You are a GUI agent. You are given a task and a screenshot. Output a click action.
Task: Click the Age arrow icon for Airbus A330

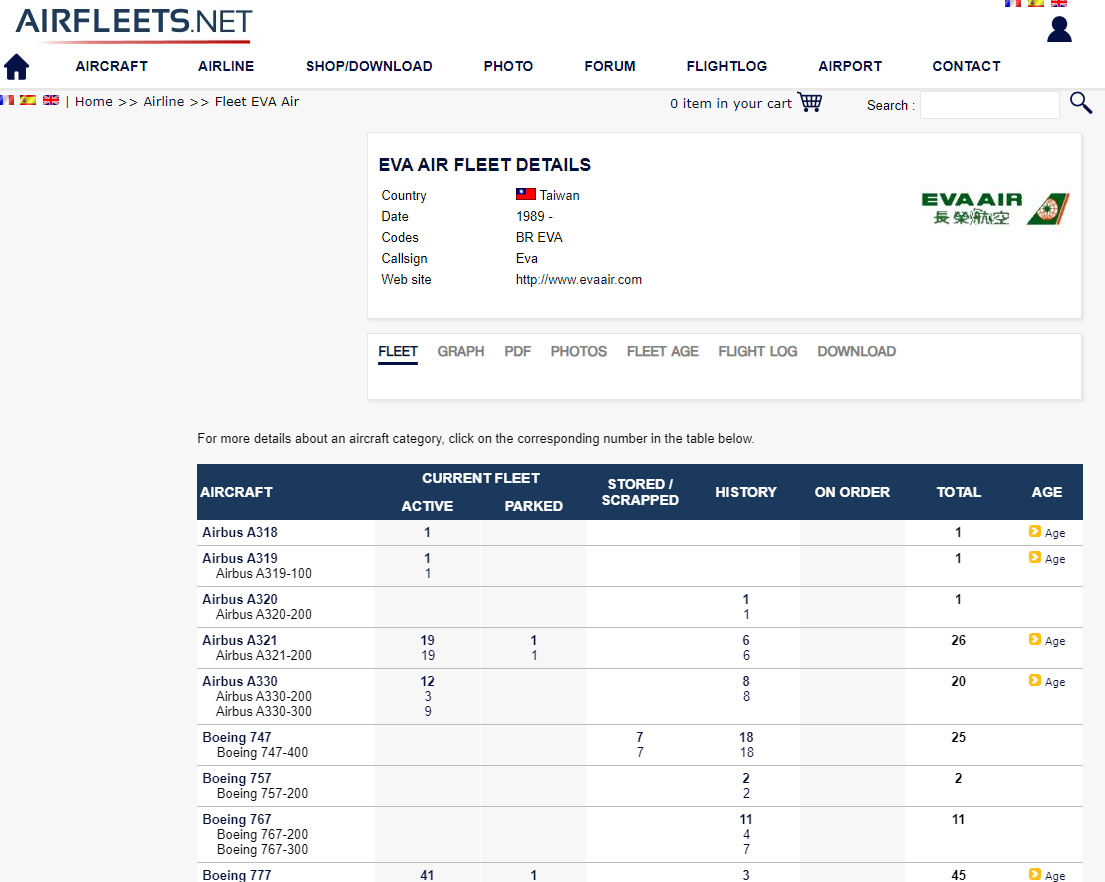(1035, 680)
